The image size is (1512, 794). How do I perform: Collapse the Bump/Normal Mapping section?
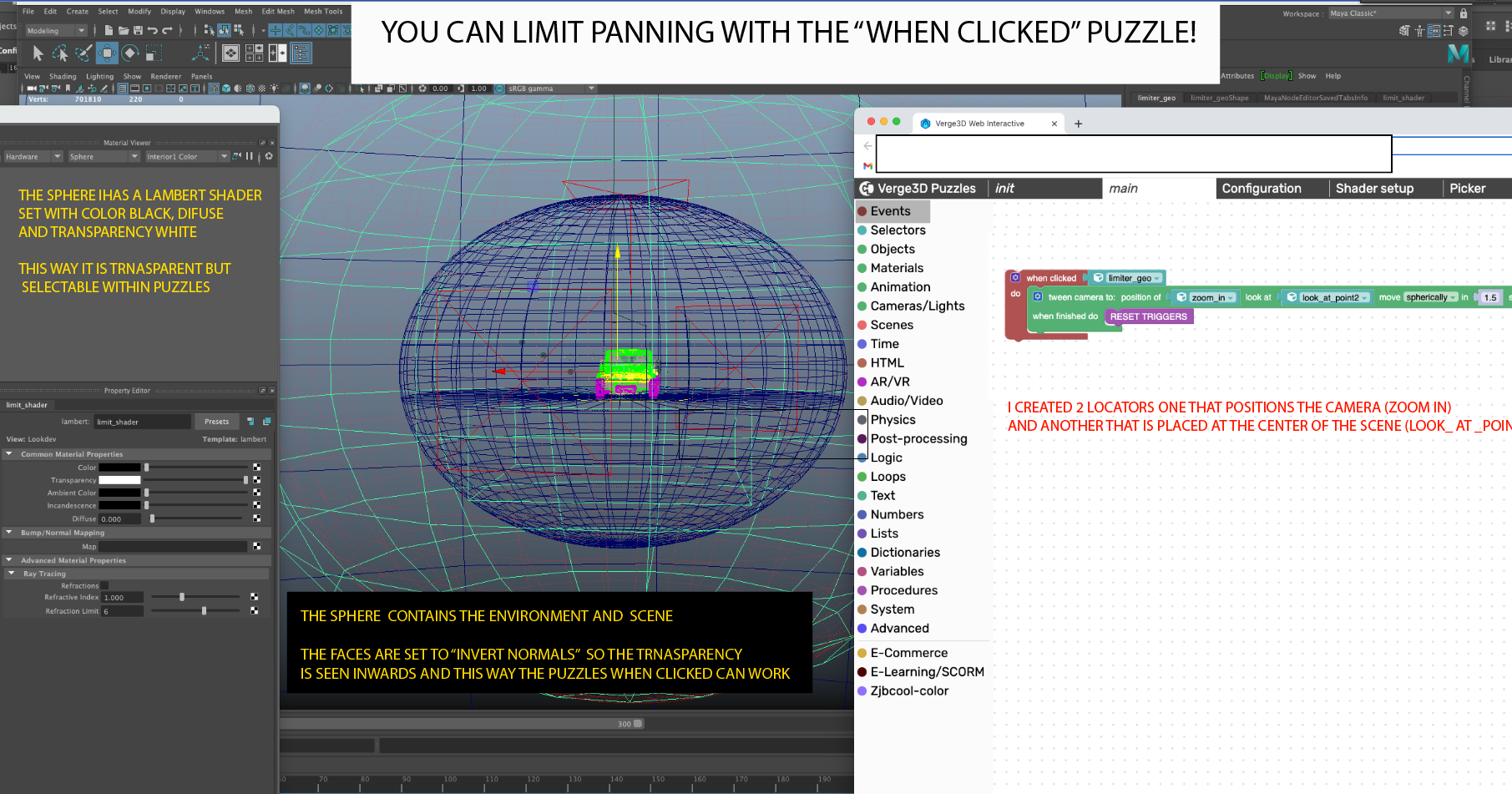coord(8,532)
